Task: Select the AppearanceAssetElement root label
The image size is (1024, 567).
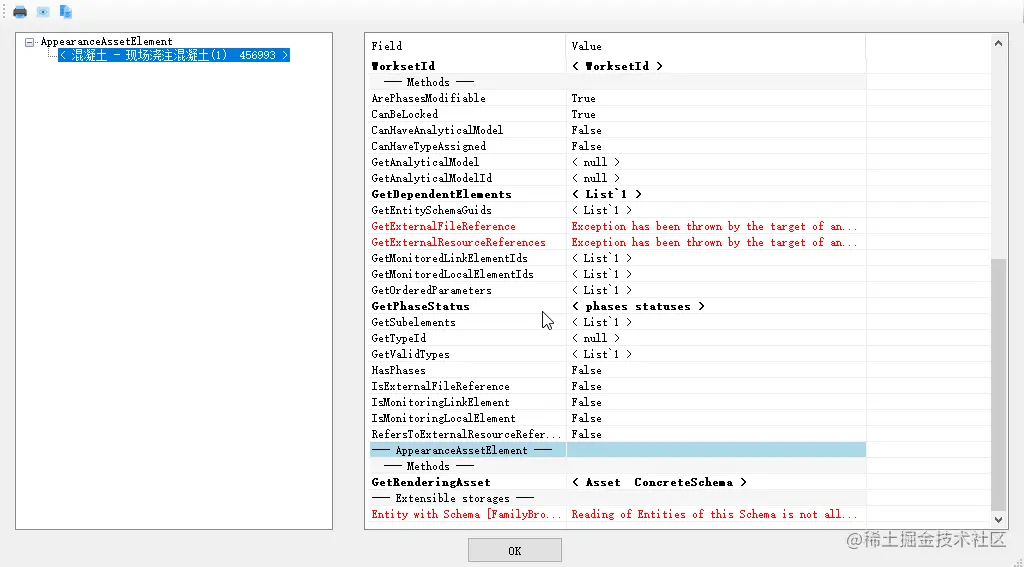Action: (x=106, y=42)
